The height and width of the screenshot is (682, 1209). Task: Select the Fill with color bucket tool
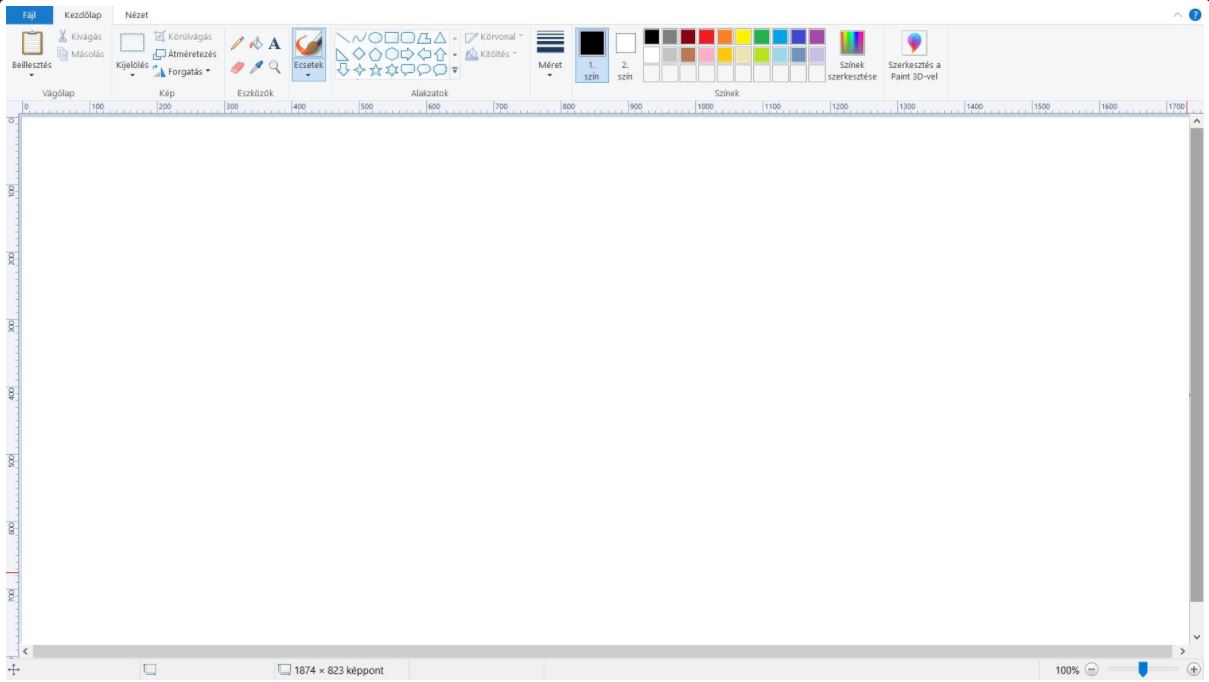point(256,43)
